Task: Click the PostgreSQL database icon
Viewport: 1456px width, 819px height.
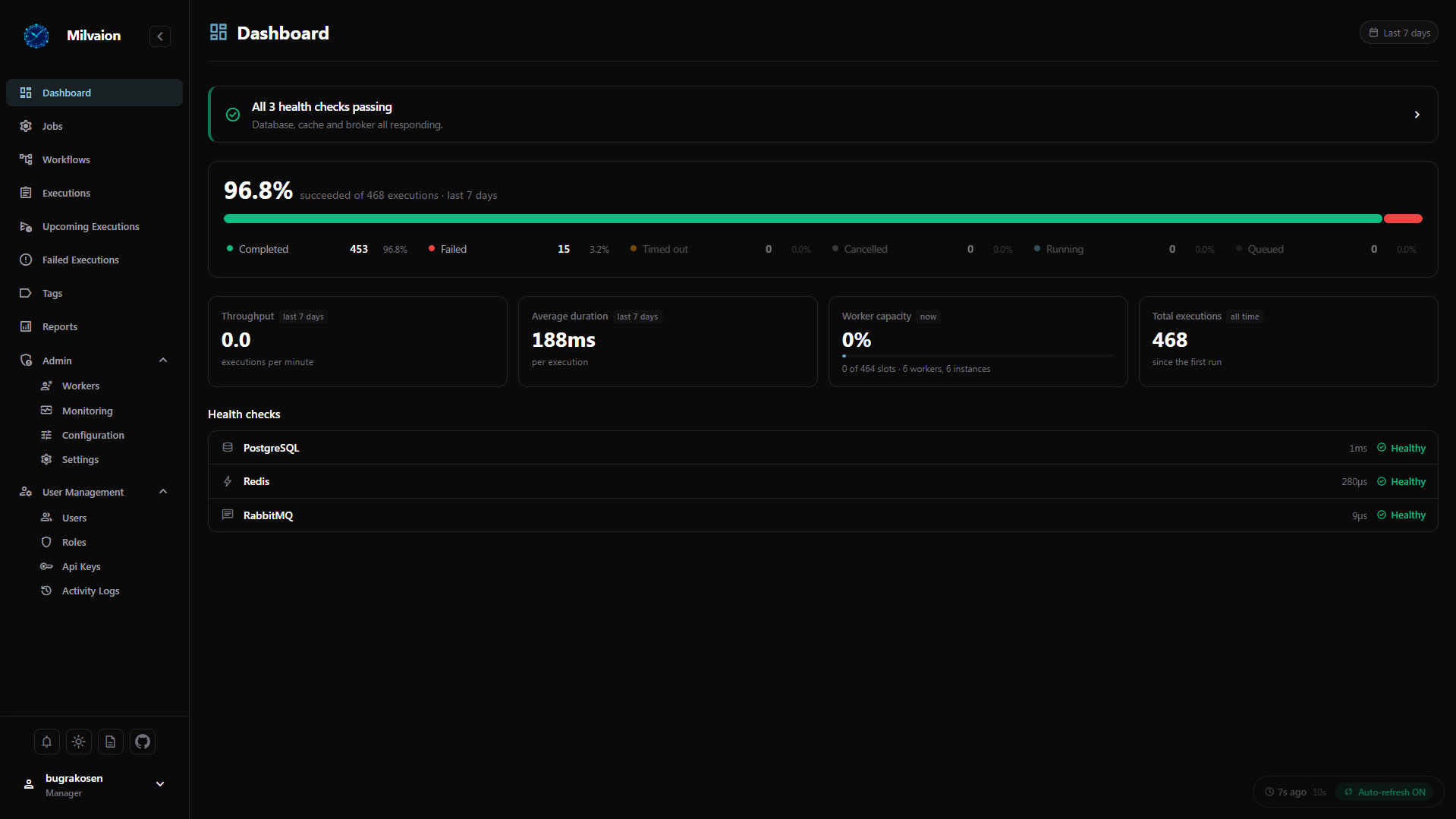Action: coord(228,448)
